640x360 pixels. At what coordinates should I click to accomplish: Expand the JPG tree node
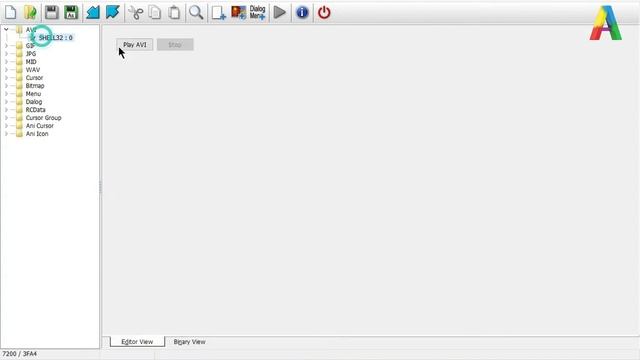6,54
